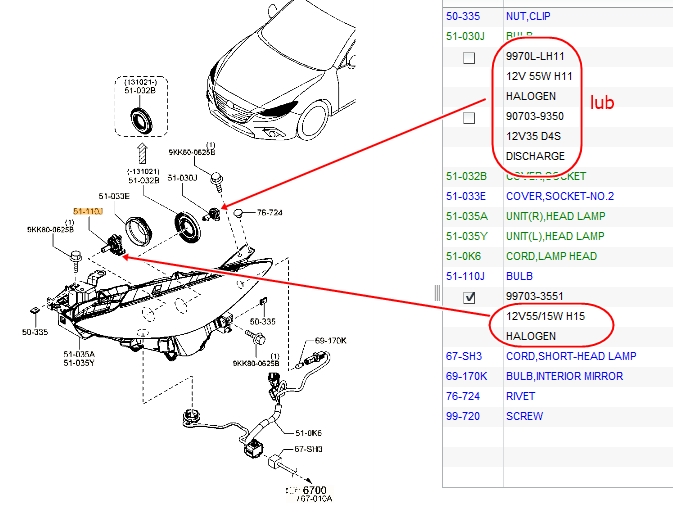This screenshot has width=673, height=515.
Task: Select the RIVET row in list
Action: coord(522,396)
